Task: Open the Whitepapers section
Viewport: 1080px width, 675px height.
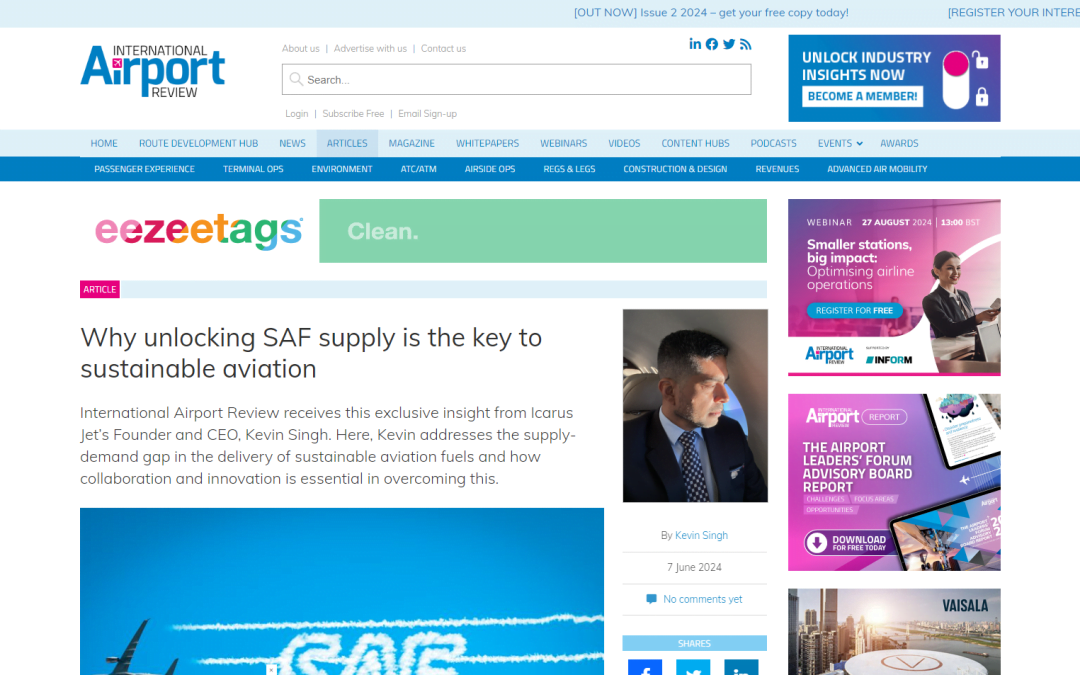Action: pyautogui.click(x=487, y=143)
